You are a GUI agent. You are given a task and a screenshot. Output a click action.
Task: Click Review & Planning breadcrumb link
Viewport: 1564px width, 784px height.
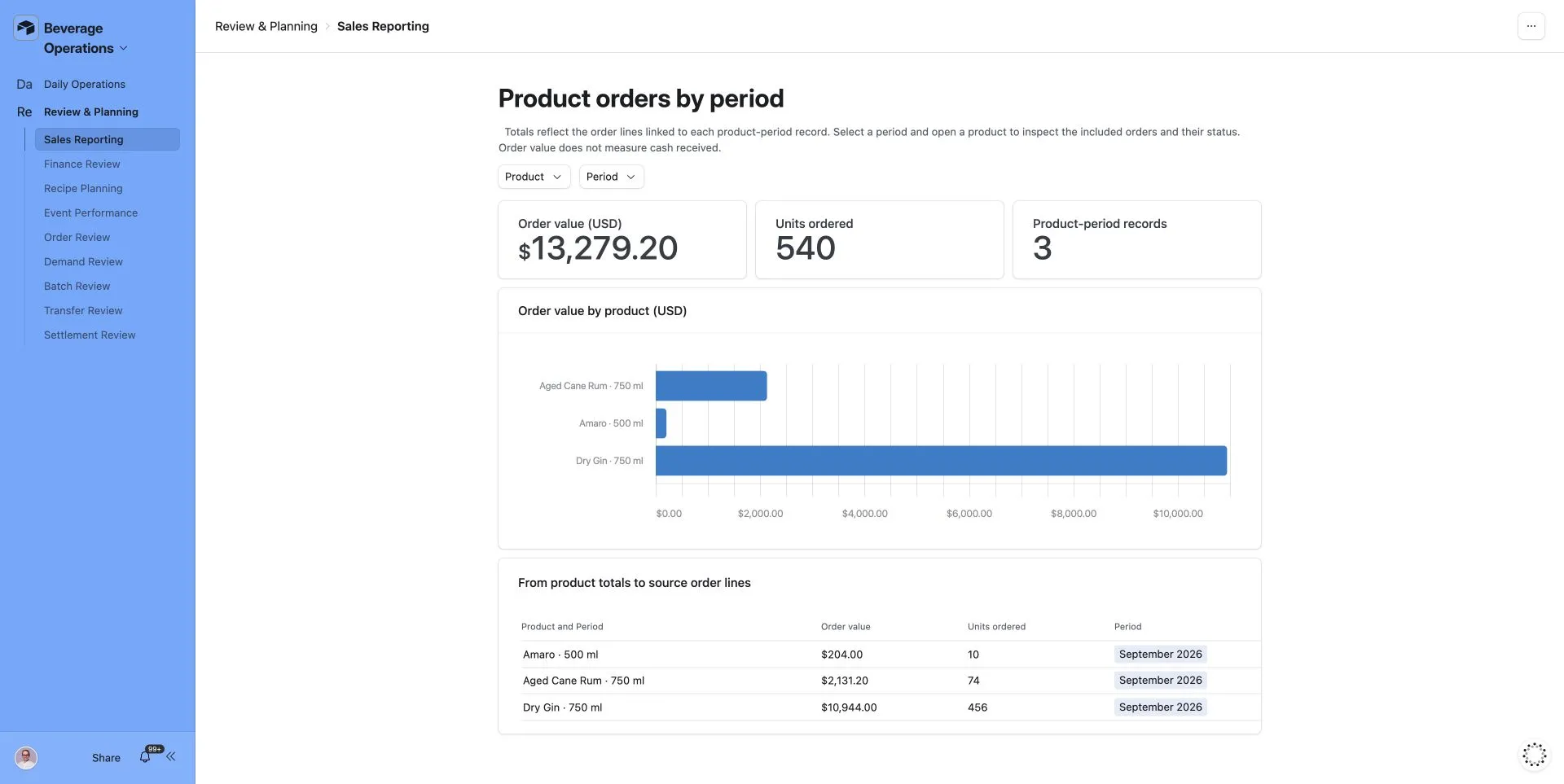[266, 26]
